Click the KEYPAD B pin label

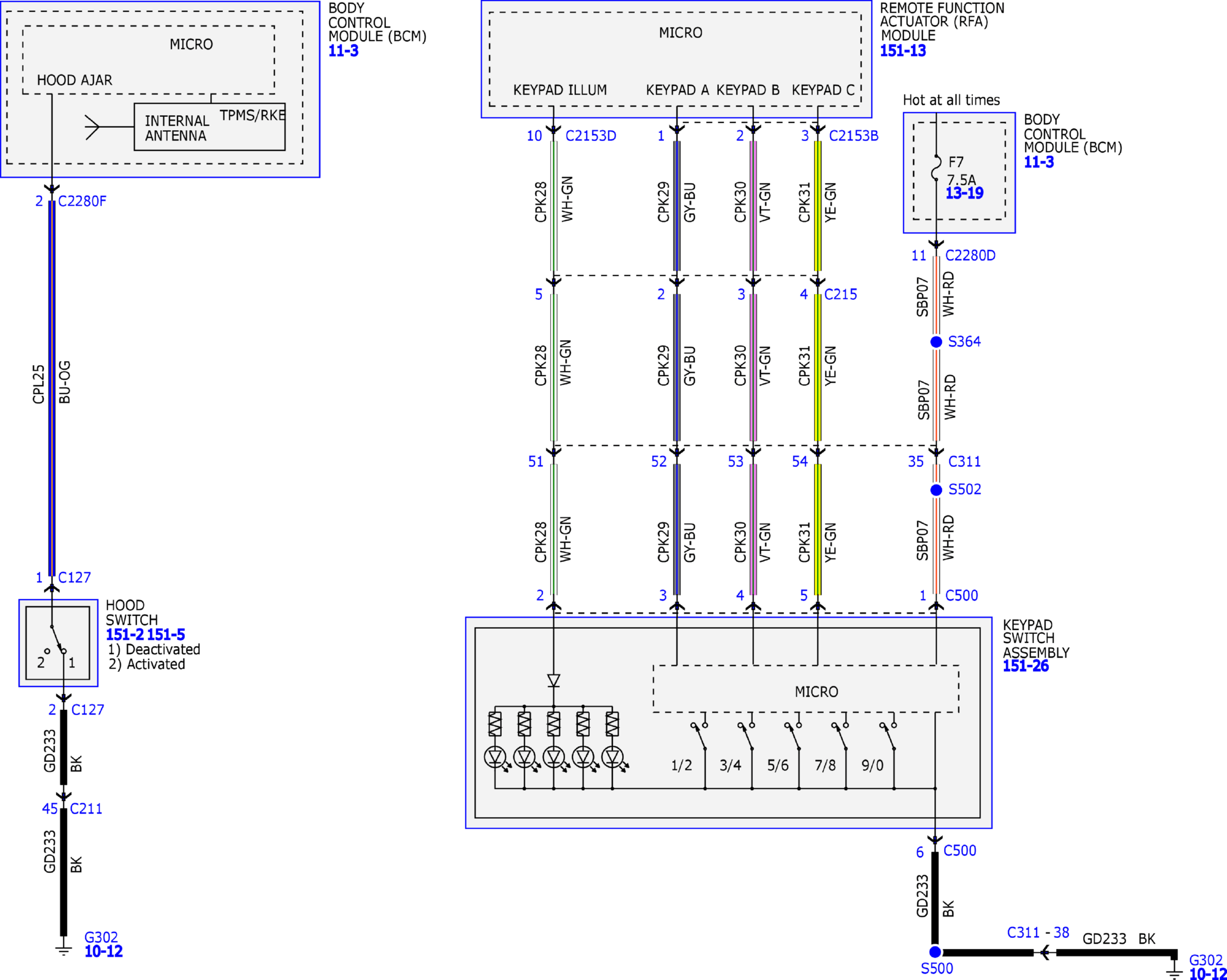pyautogui.click(x=748, y=90)
